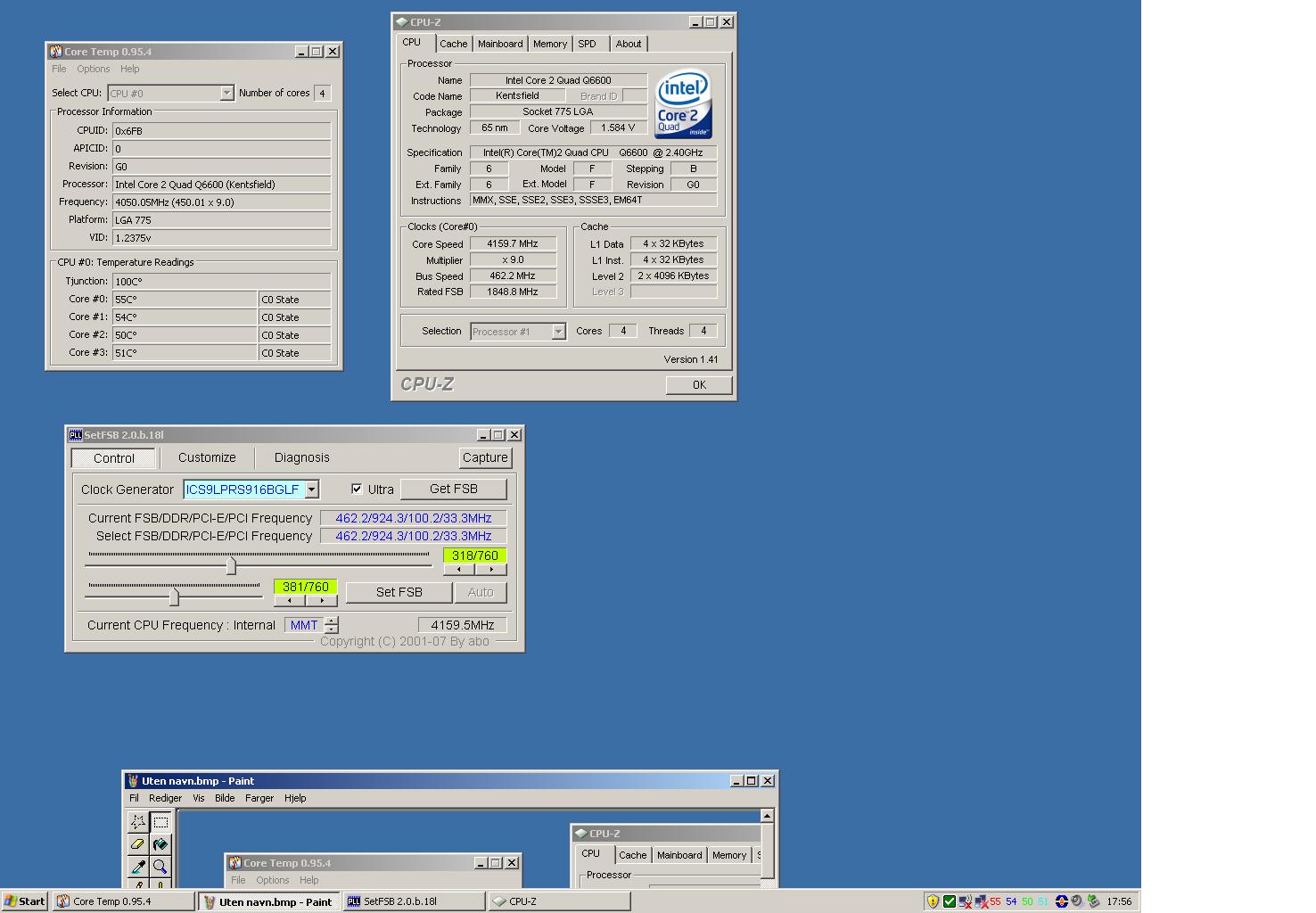Click the Paint vertical scrollbar up arrow
Screen dimensions: 1316x913
coord(767,816)
